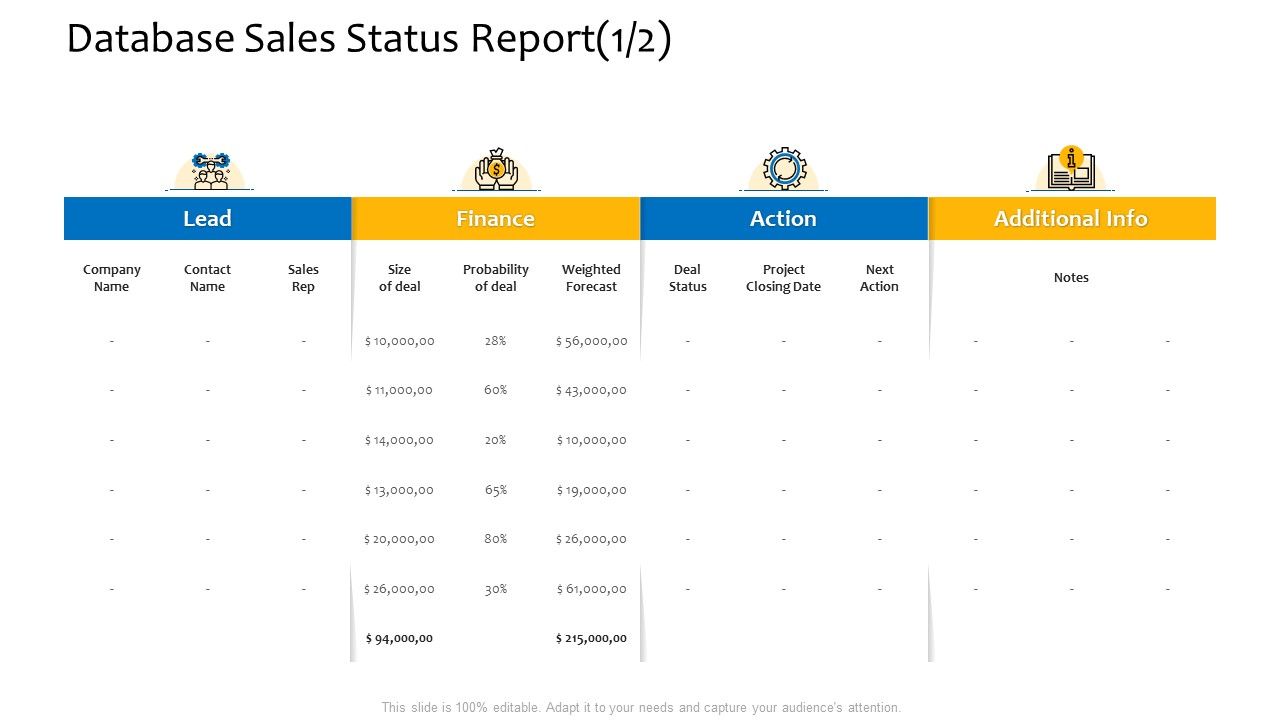Select weighted forecast $ 56,000,00
This screenshot has width=1280, height=720.
tap(591, 341)
